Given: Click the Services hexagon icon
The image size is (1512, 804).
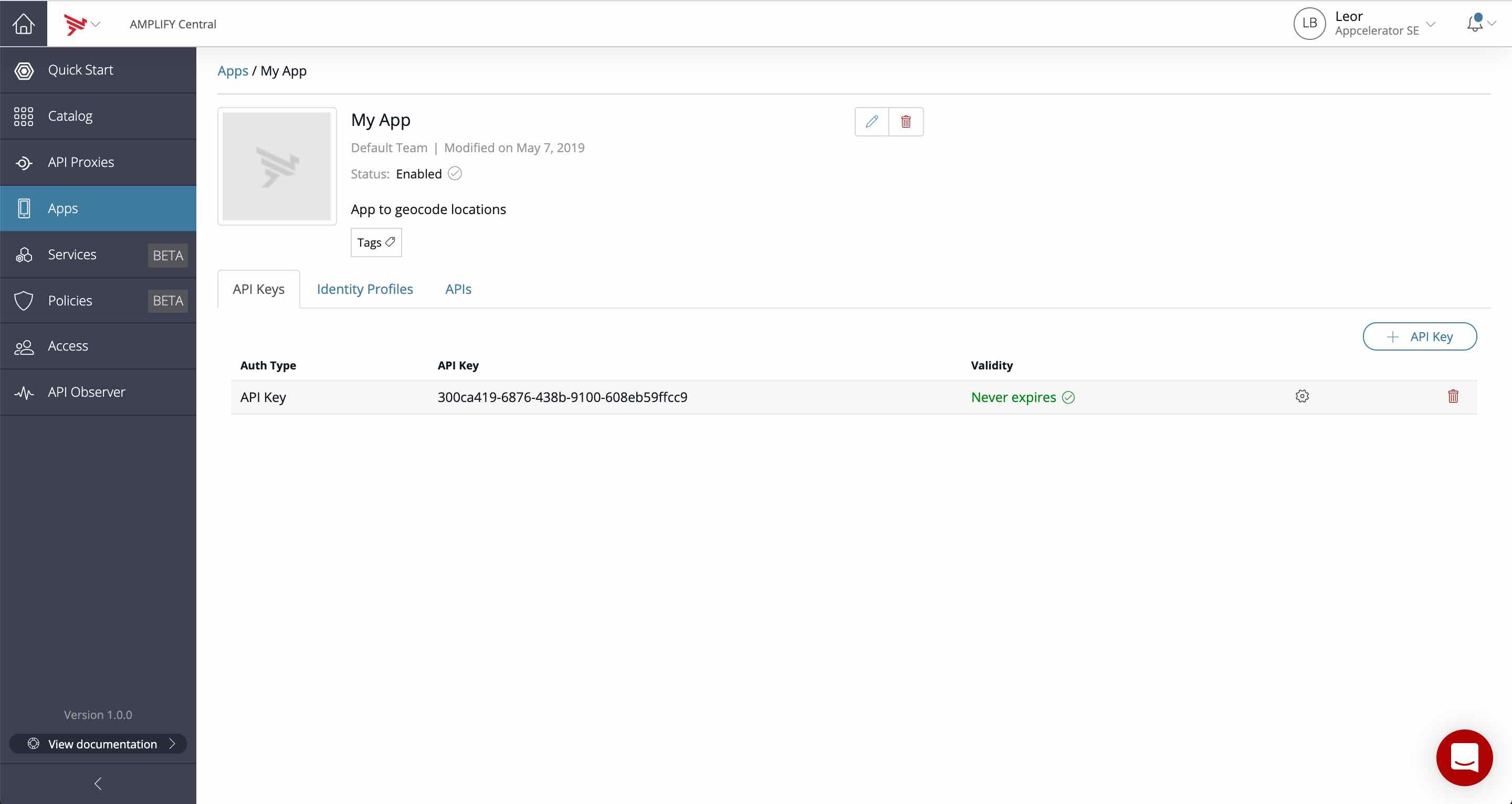Looking at the screenshot, I should click(24, 255).
